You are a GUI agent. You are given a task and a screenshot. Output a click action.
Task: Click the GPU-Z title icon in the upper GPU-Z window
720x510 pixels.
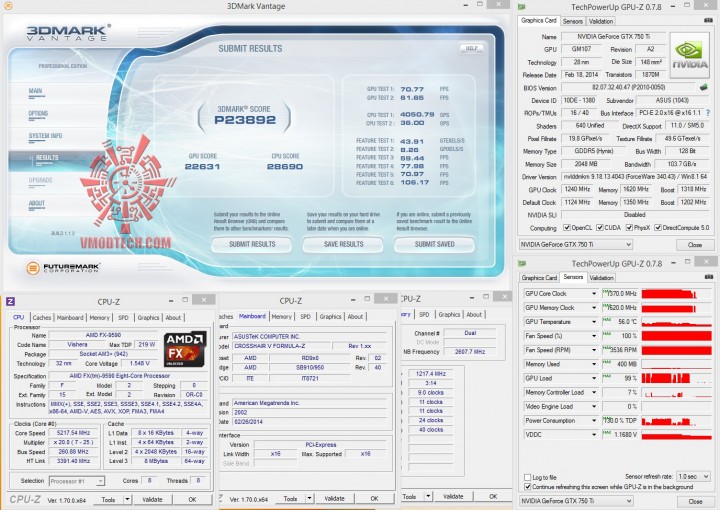coord(522,7)
